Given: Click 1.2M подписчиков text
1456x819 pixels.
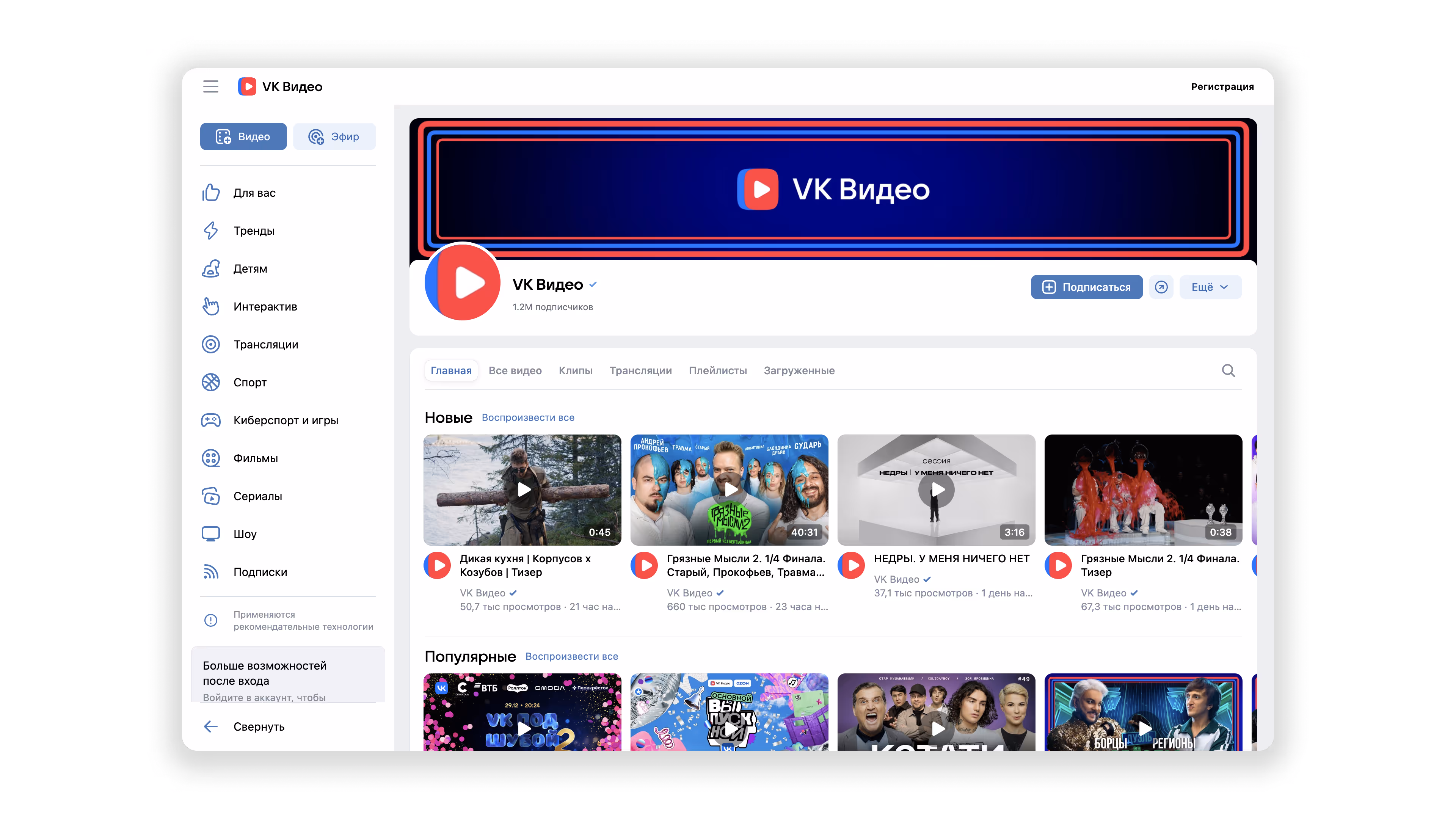Looking at the screenshot, I should (552, 307).
